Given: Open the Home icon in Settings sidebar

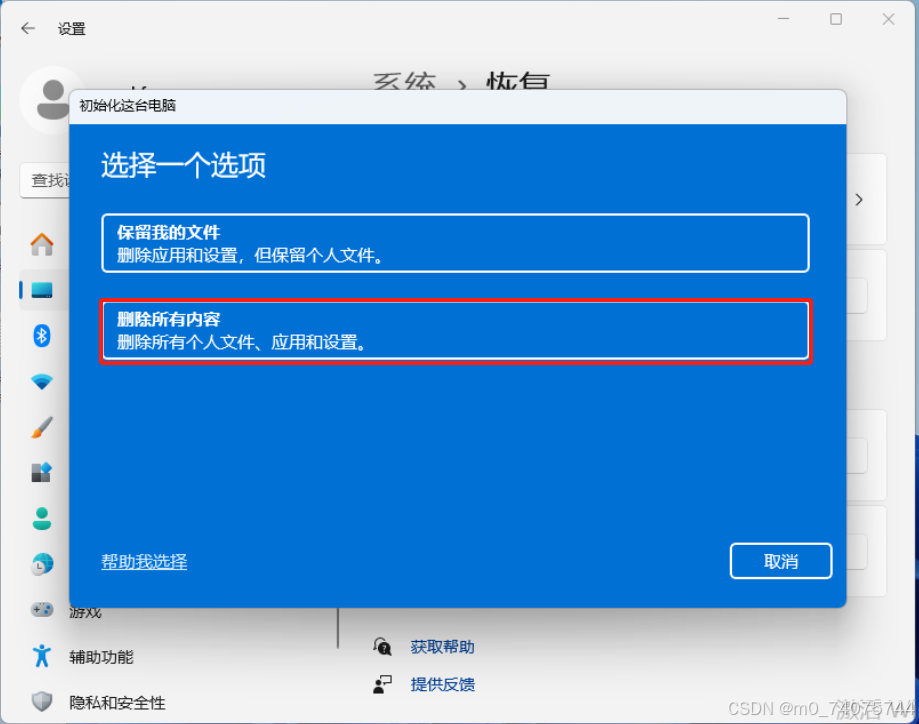Looking at the screenshot, I should (42, 244).
